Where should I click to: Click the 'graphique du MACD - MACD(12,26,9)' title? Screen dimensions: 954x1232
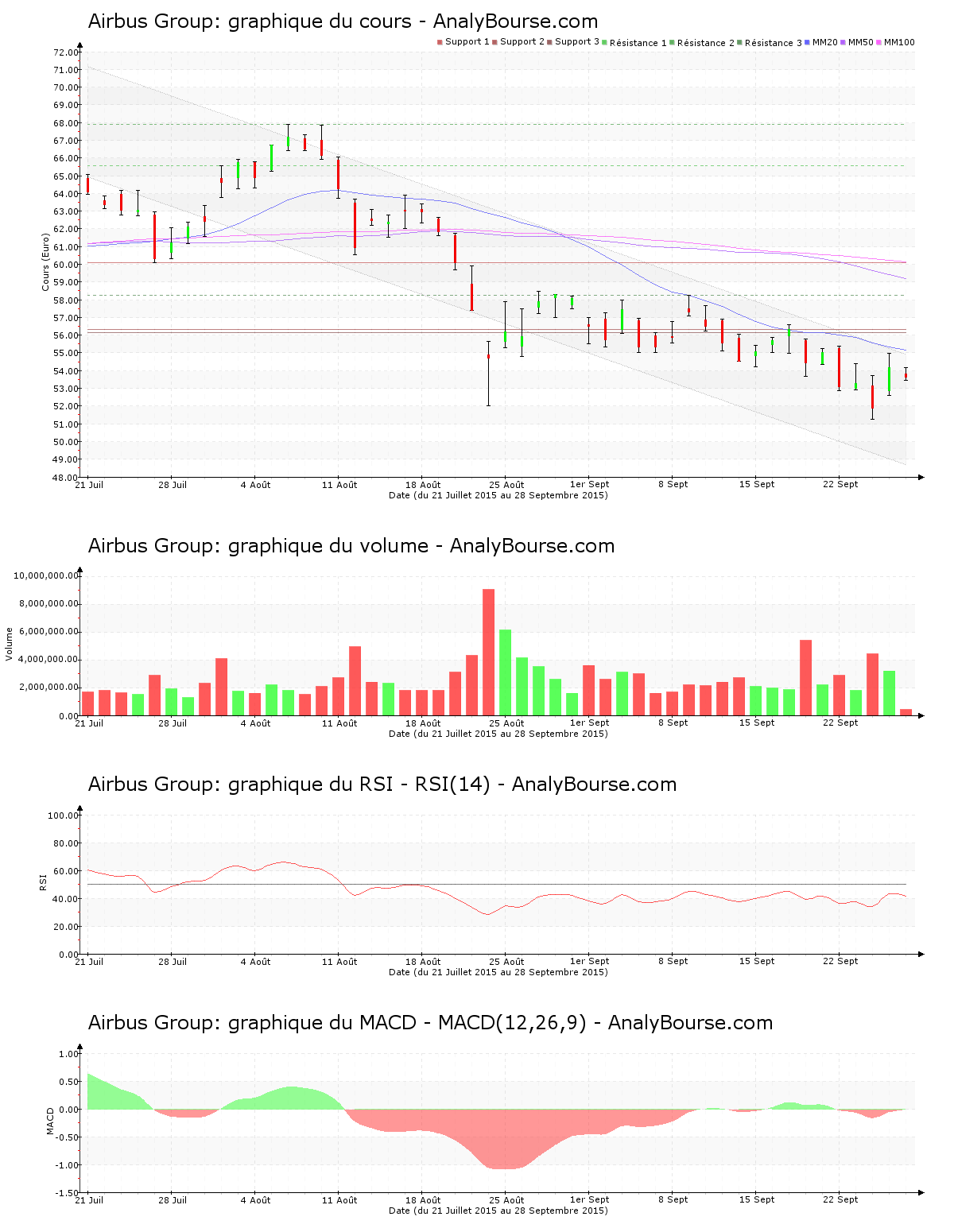tap(430, 1023)
